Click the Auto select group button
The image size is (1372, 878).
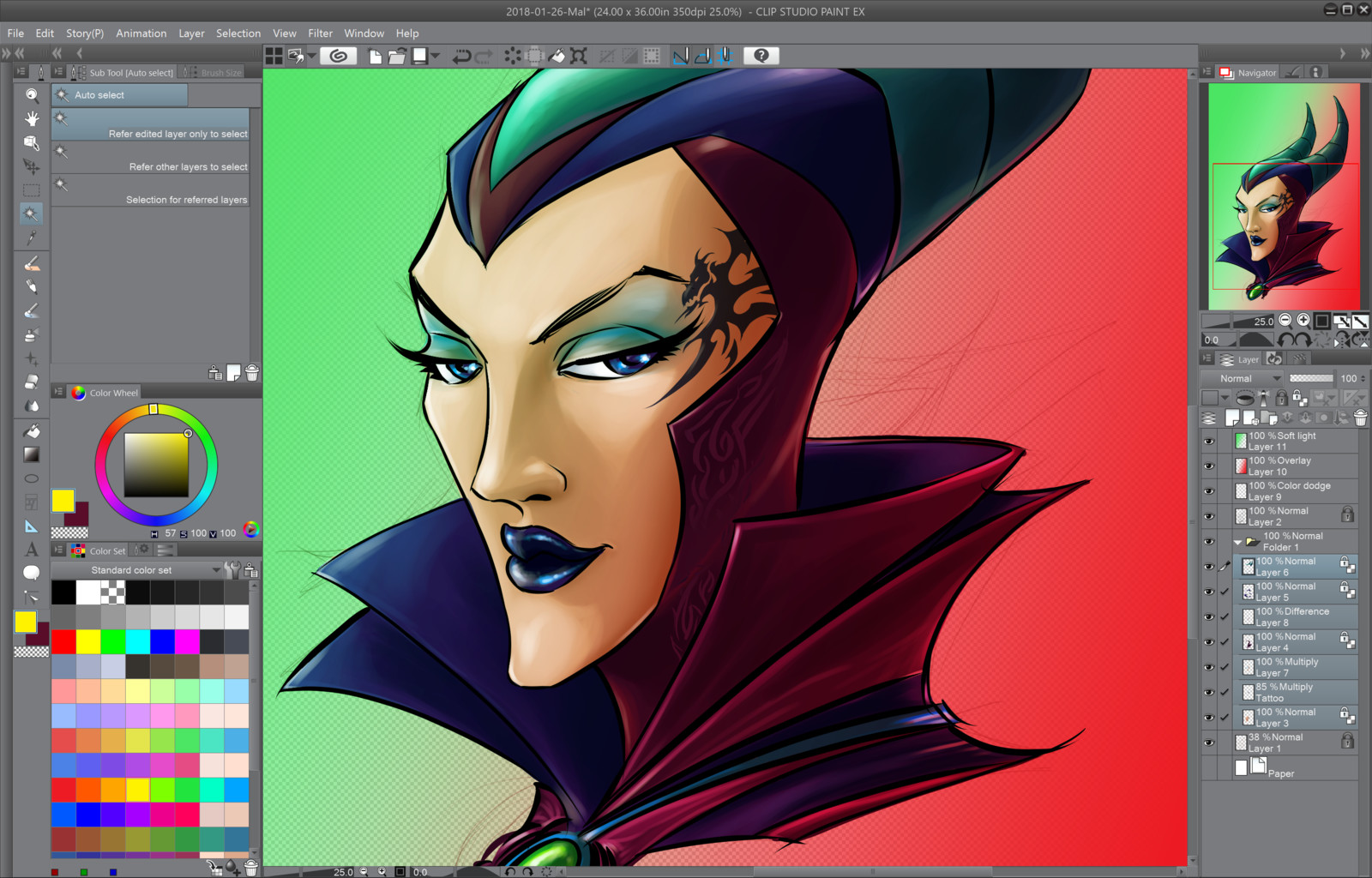point(120,94)
